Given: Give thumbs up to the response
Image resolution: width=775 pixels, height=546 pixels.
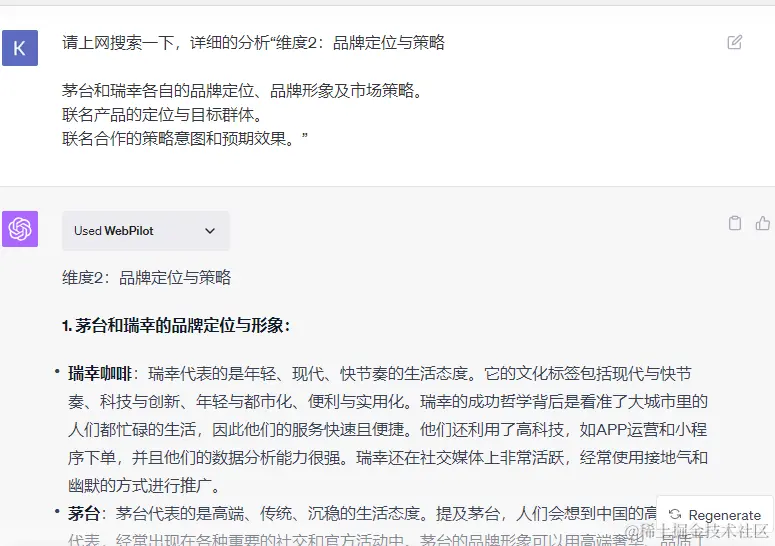Looking at the screenshot, I should (763, 223).
